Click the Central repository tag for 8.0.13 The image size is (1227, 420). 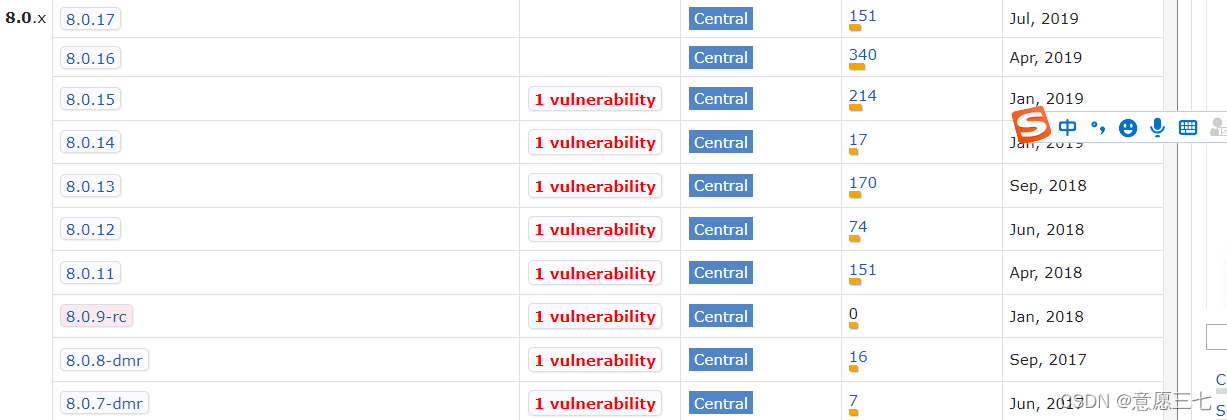(721, 185)
